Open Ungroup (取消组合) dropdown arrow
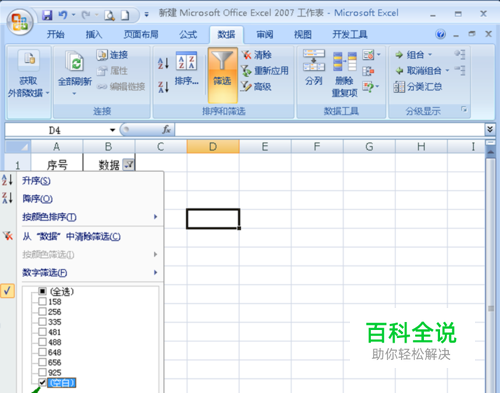 [447, 71]
